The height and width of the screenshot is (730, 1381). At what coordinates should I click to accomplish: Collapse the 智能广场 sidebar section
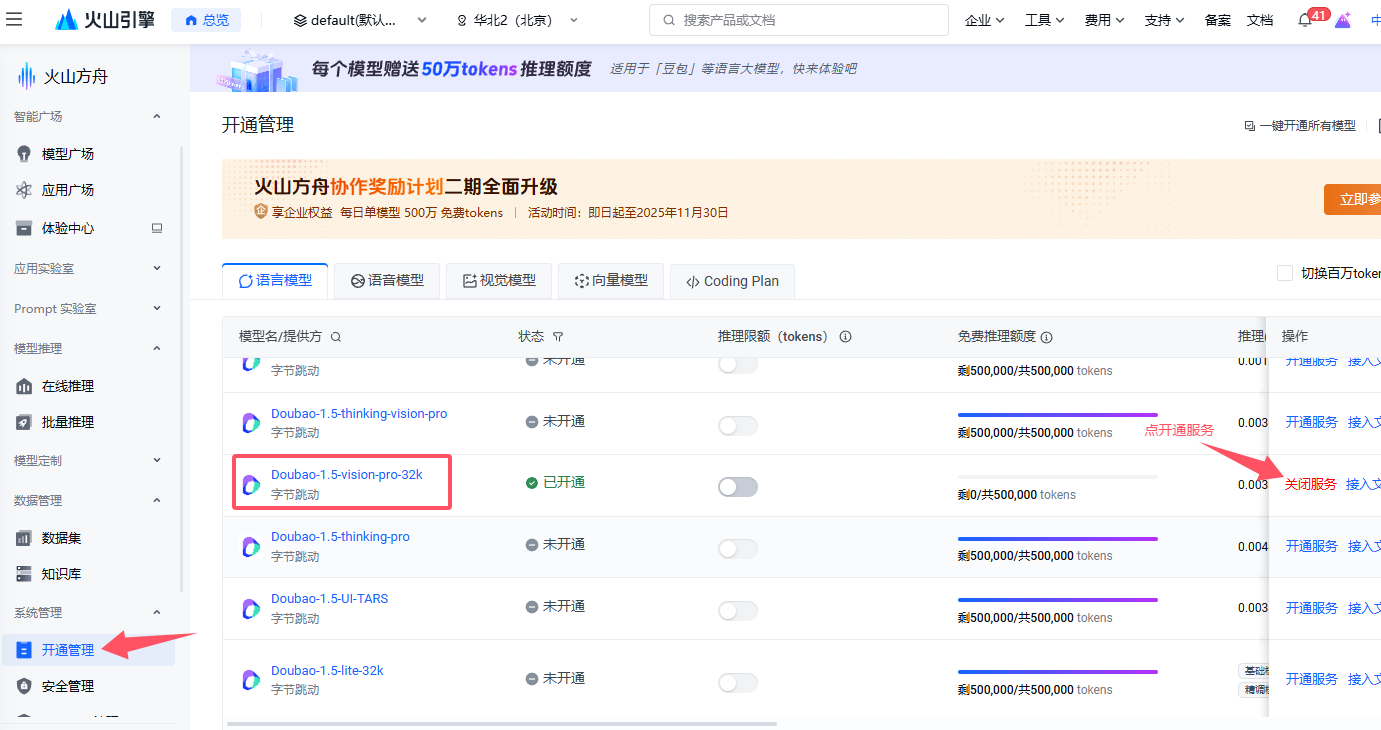pyautogui.click(x=156, y=117)
